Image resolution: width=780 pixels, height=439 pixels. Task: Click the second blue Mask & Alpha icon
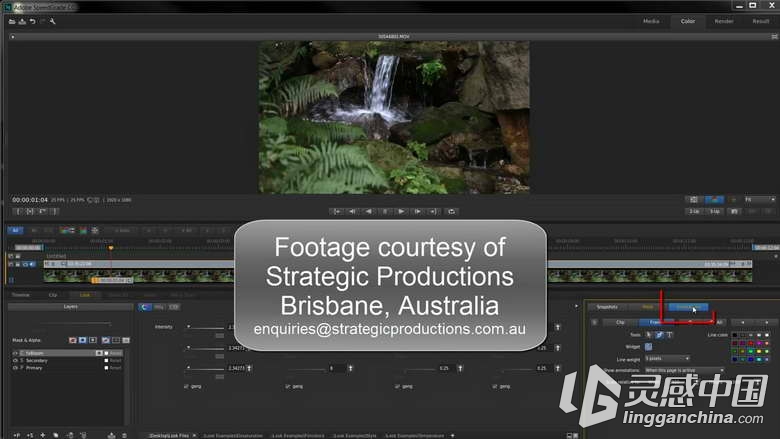click(x=83, y=340)
